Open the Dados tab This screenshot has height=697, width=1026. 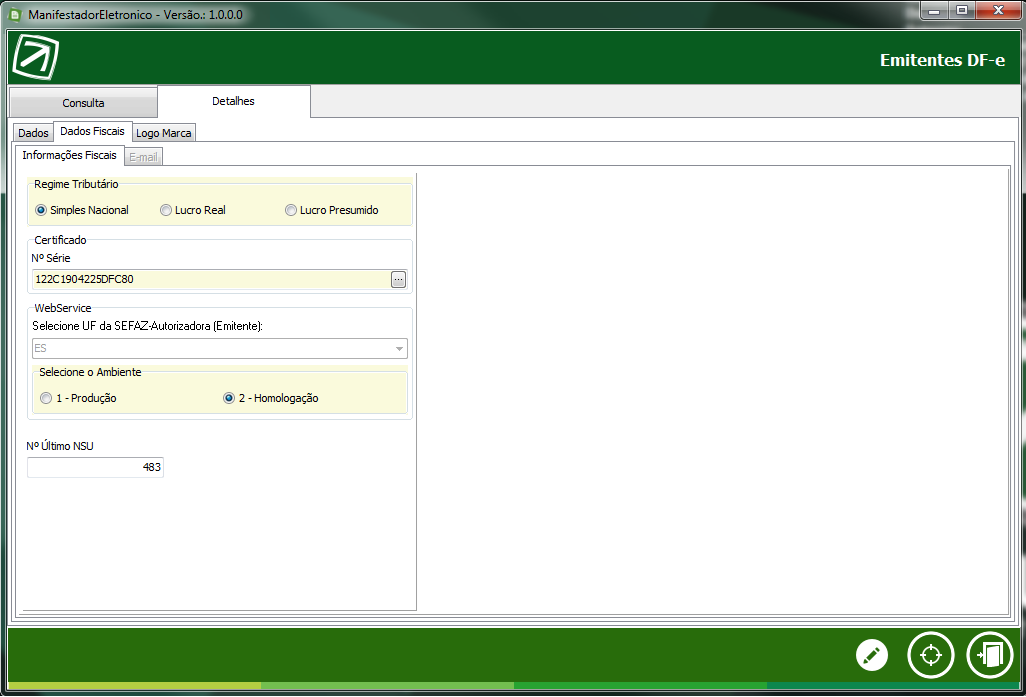coord(33,133)
